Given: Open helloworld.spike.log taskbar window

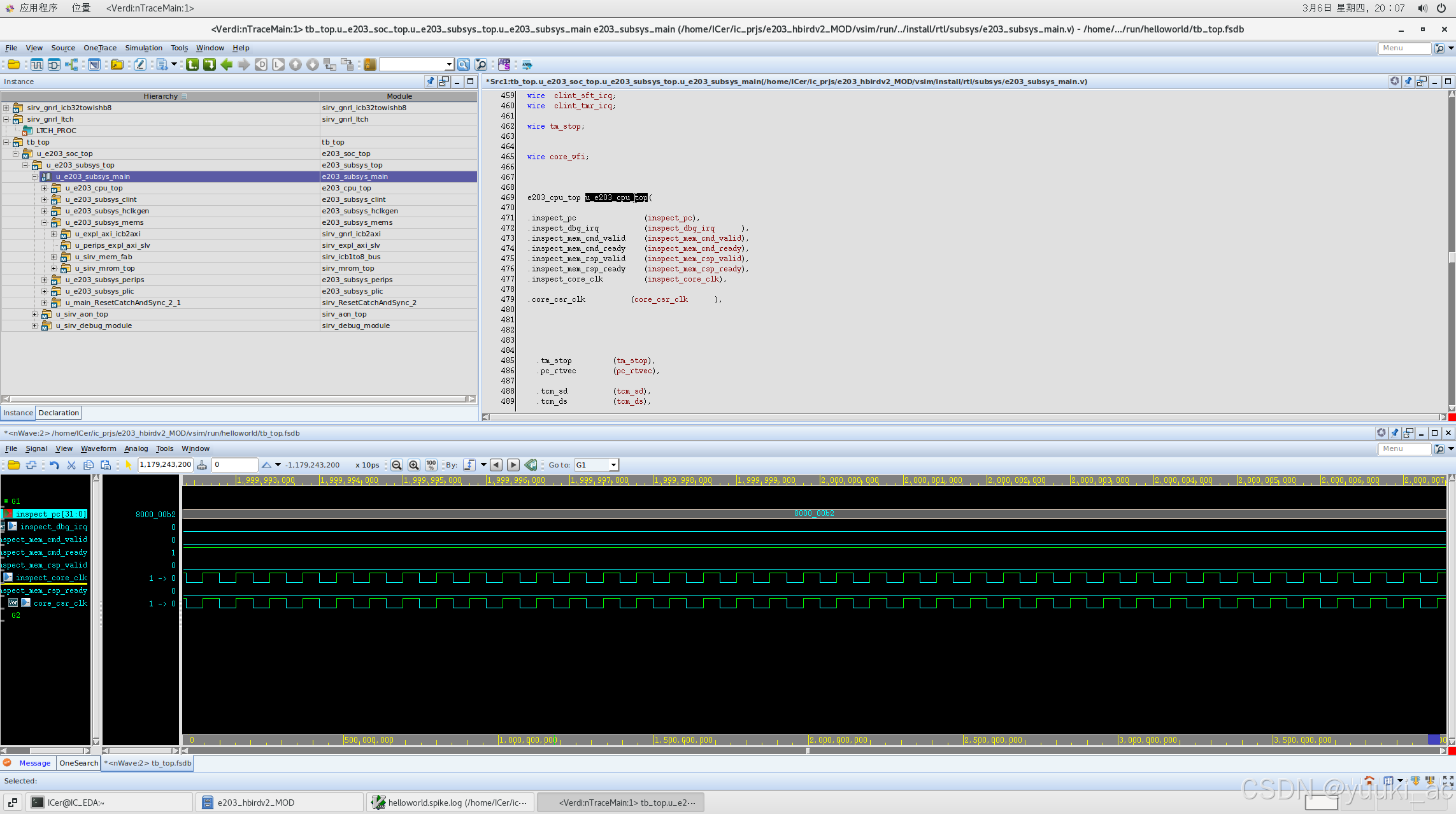Looking at the screenshot, I should 451,803.
